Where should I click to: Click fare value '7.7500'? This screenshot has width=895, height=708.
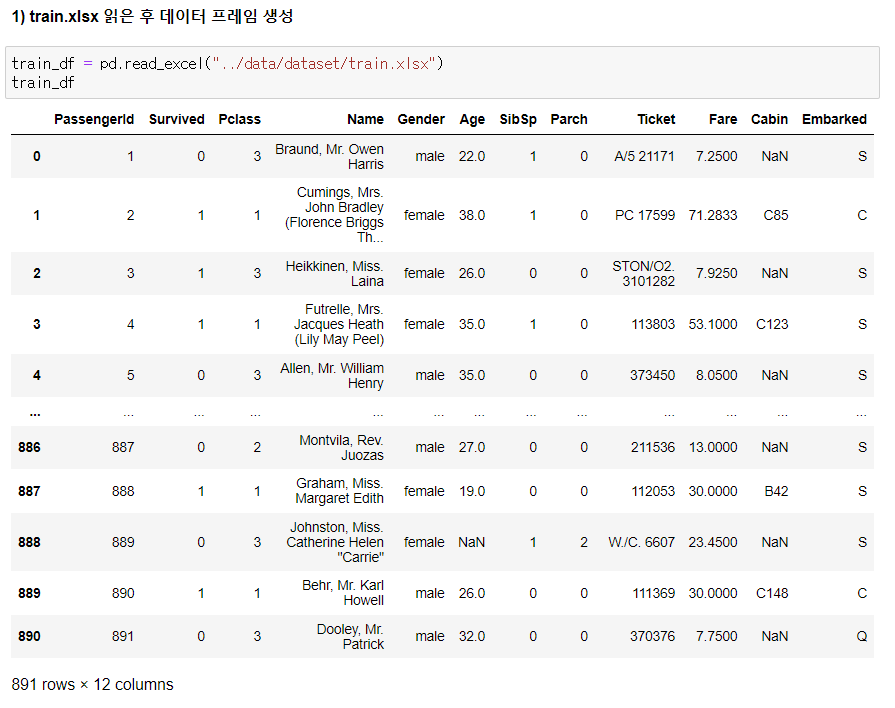716,636
